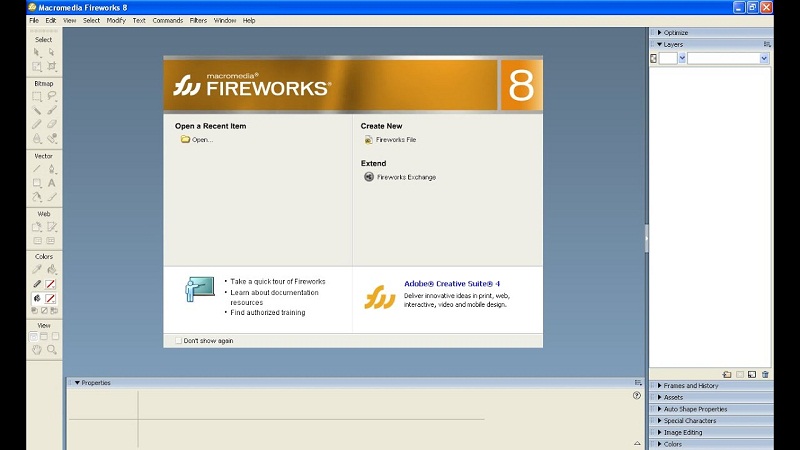
Task: Collapse the Layers panel
Action: tap(660, 44)
